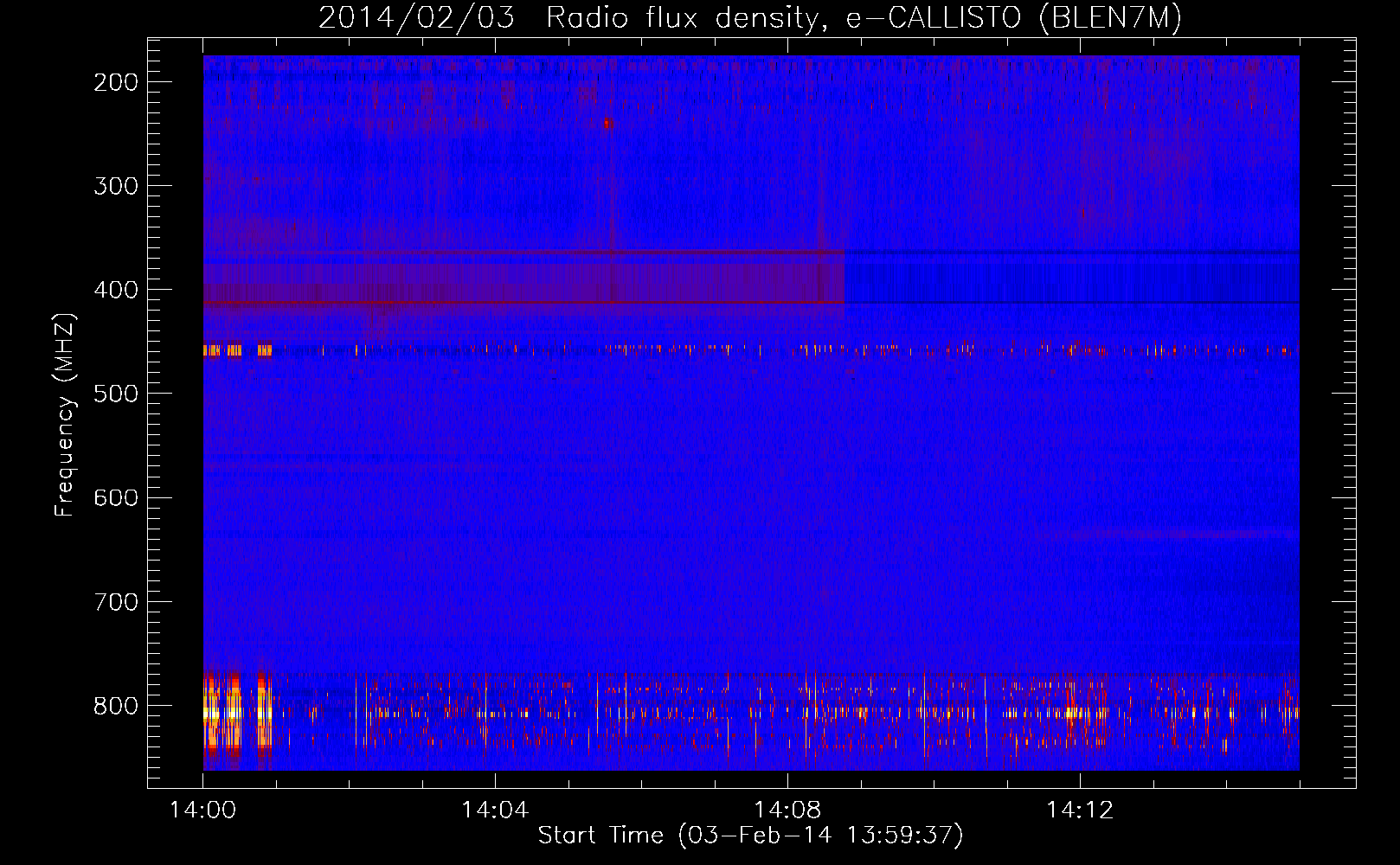Click the 'Frequency (MHZ)' axis label

(65, 414)
